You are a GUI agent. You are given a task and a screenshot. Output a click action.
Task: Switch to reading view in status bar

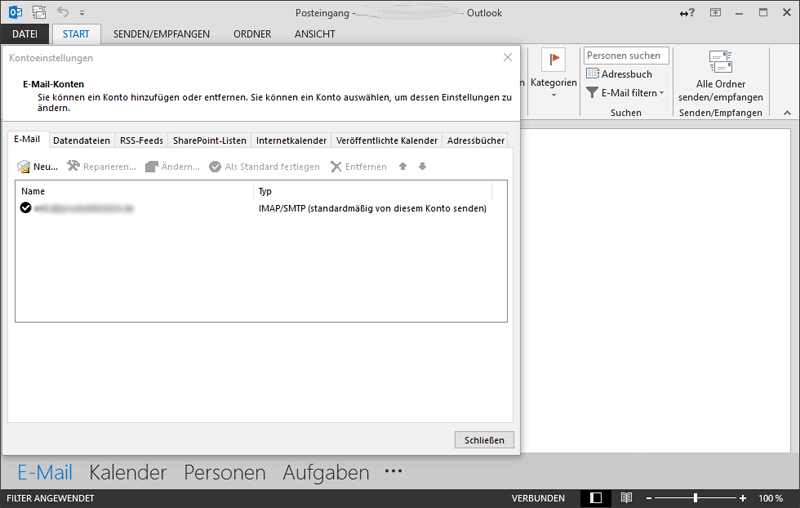(x=627, y=497)
